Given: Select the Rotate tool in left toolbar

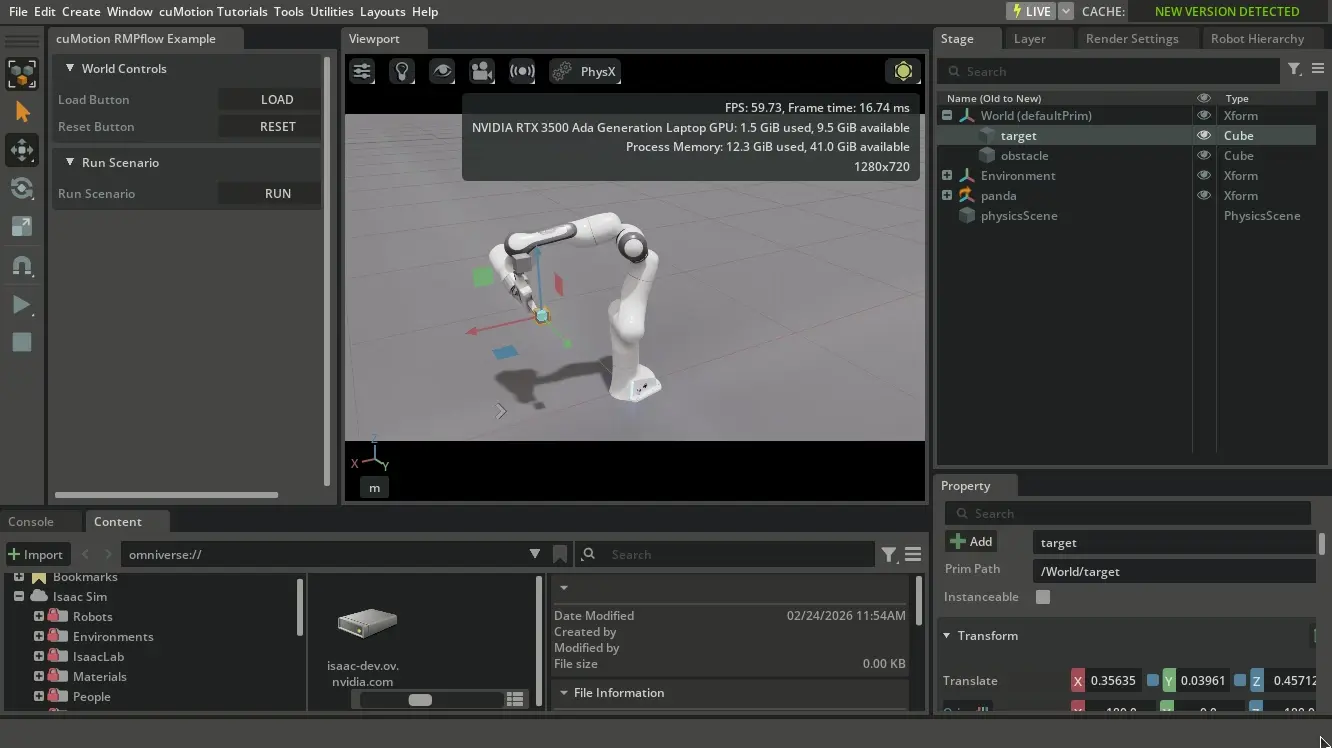Looking at the screenshot, I should point(22,189).
